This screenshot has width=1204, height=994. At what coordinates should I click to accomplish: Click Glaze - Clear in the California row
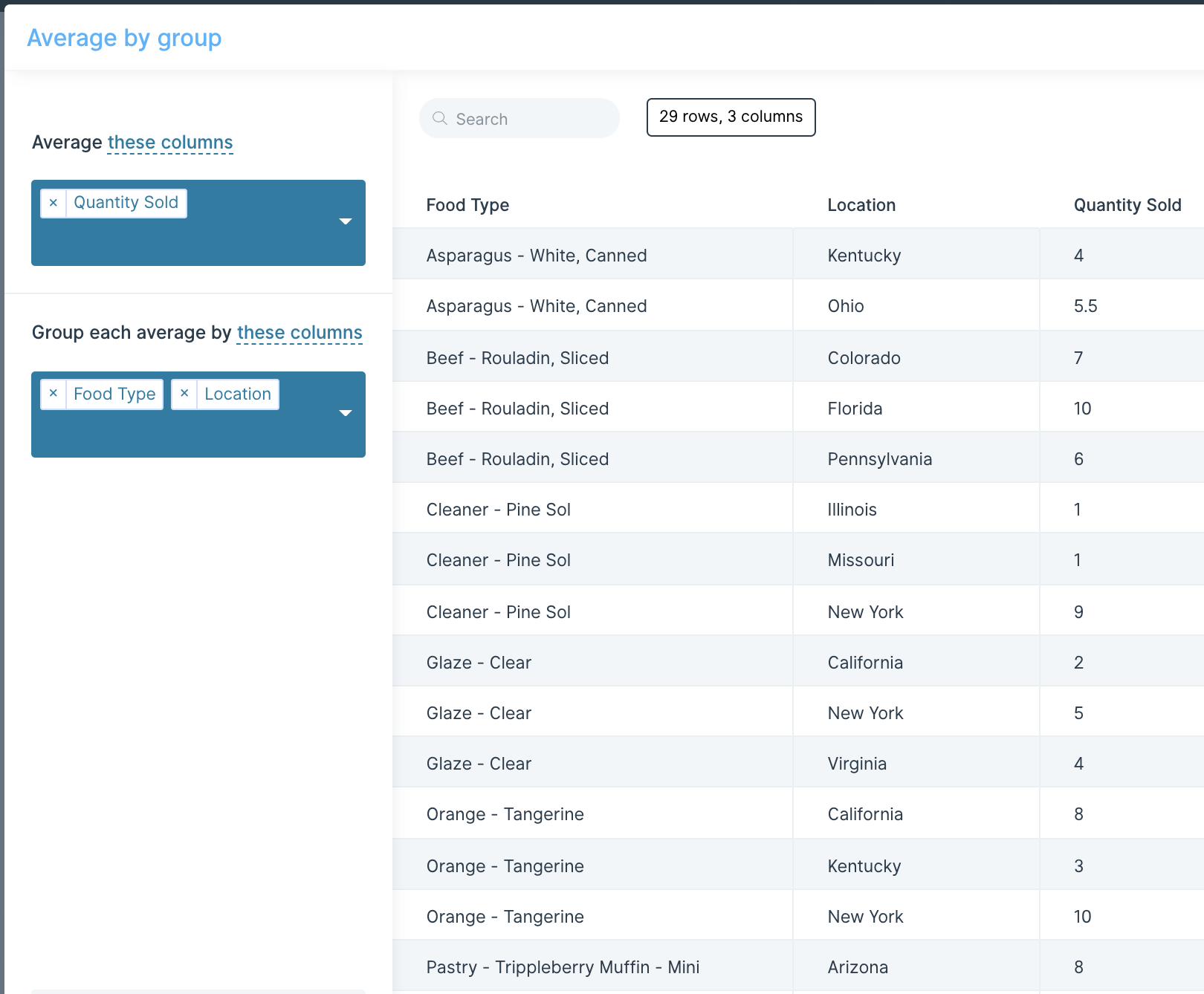pos(479,663)
